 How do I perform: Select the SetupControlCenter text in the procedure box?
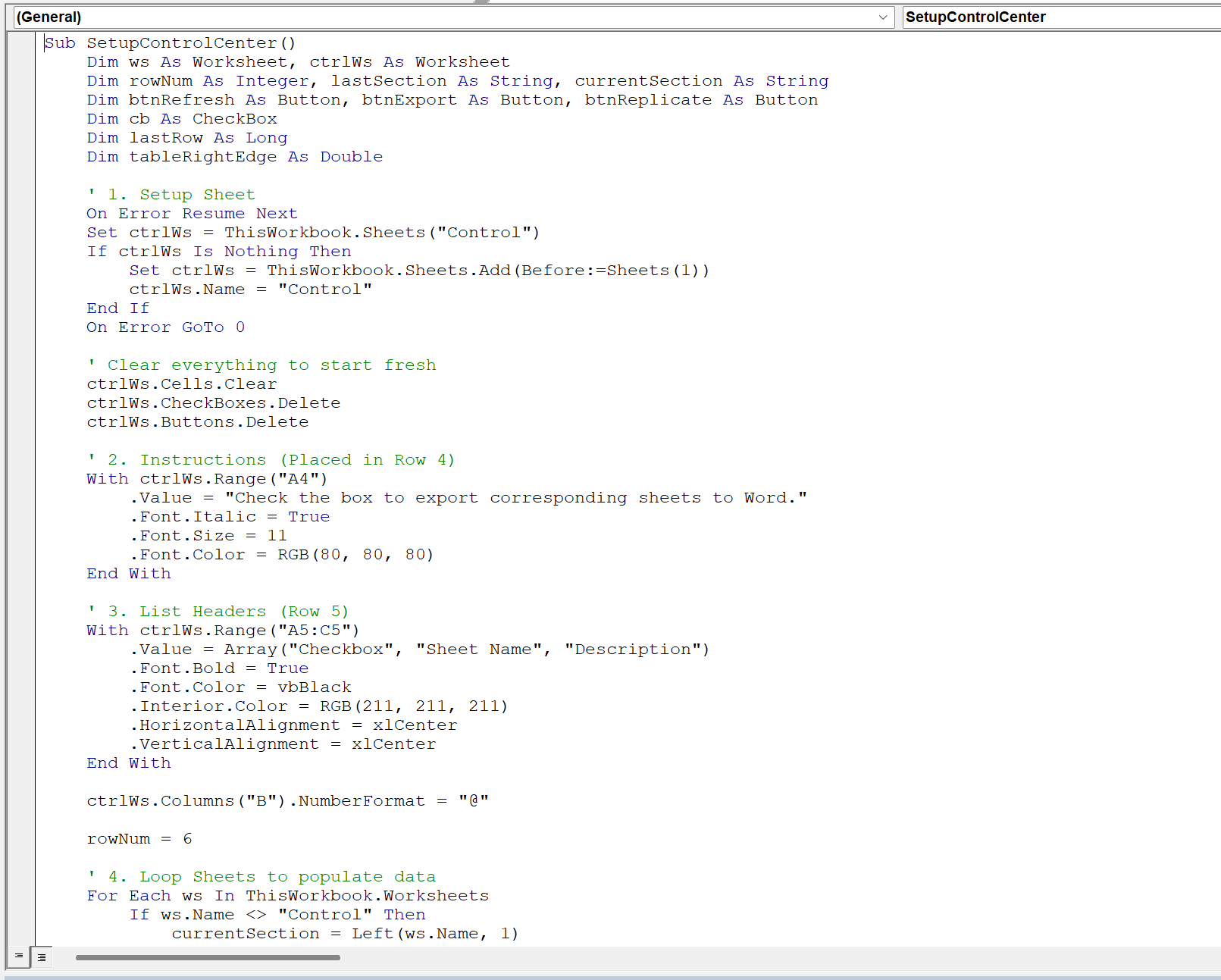(x=978, y=17)
